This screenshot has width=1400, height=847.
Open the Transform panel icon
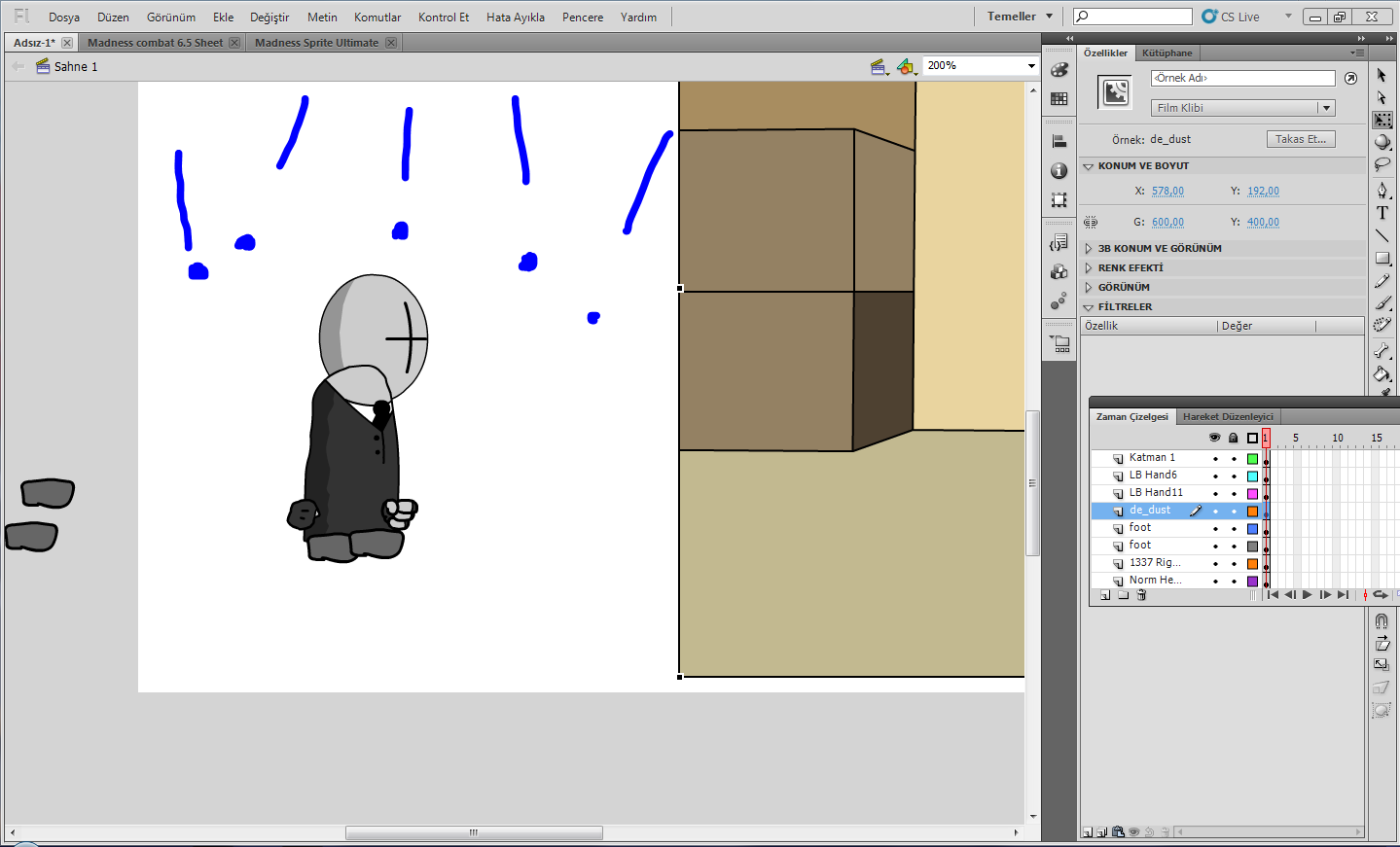(x=1059, y=200)
